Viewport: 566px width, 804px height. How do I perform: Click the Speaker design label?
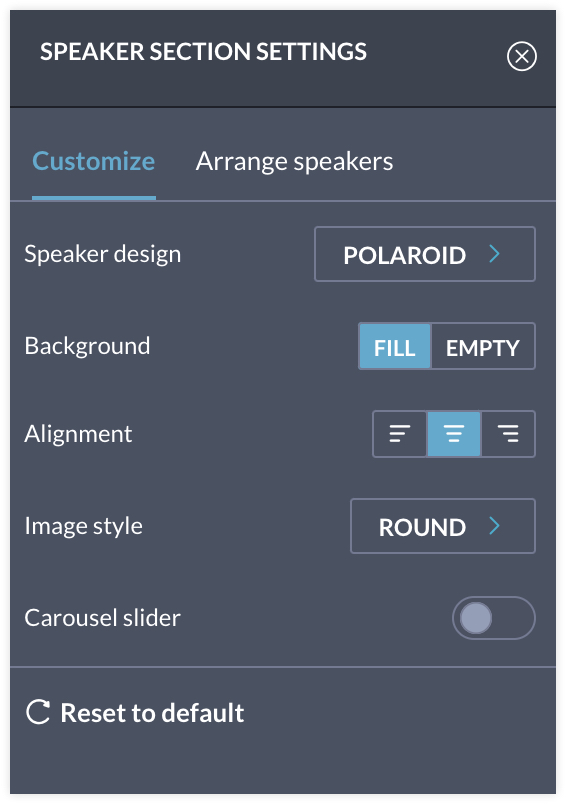click(x=103, y=254)
